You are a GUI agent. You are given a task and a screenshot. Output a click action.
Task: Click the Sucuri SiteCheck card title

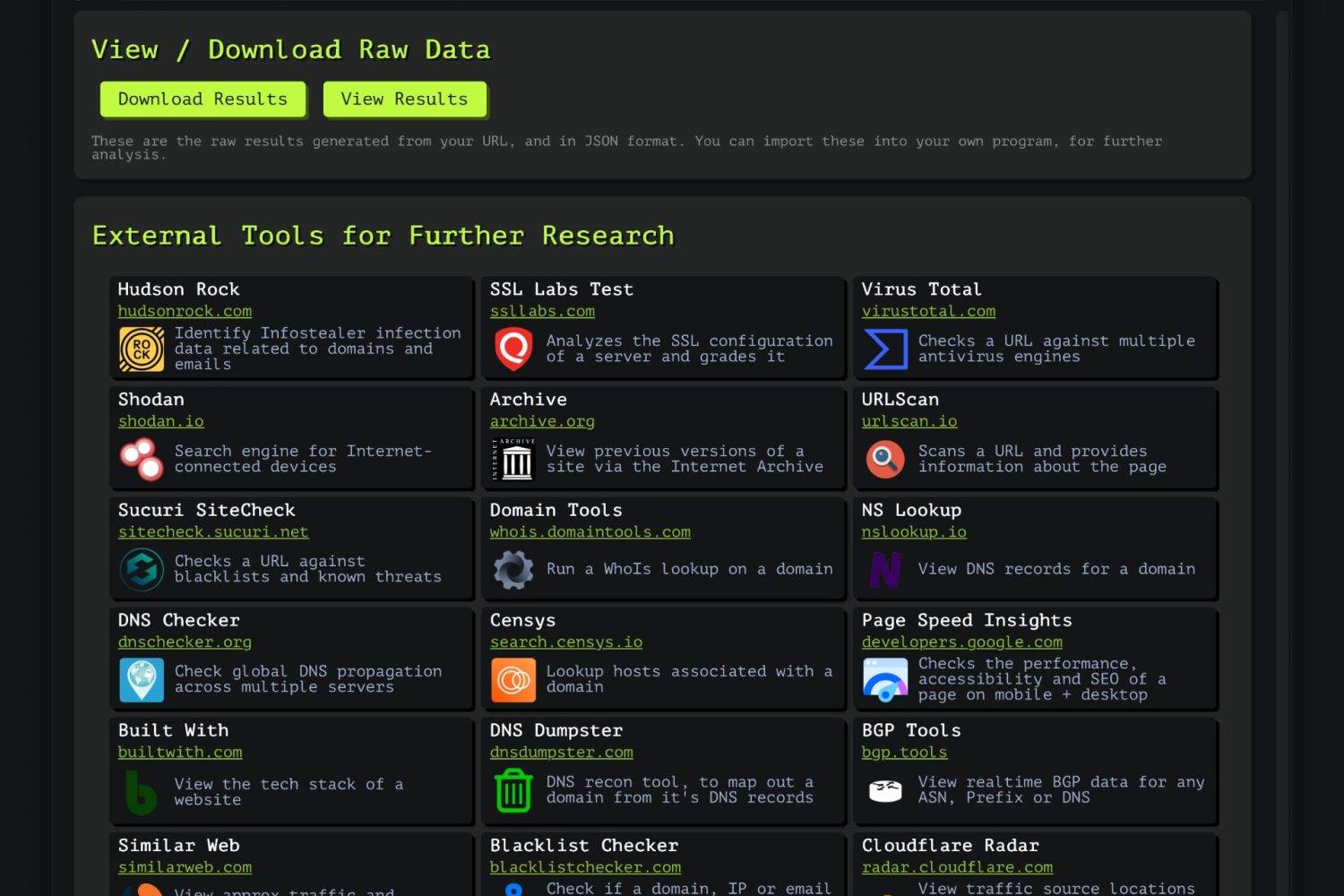point(206,510)
